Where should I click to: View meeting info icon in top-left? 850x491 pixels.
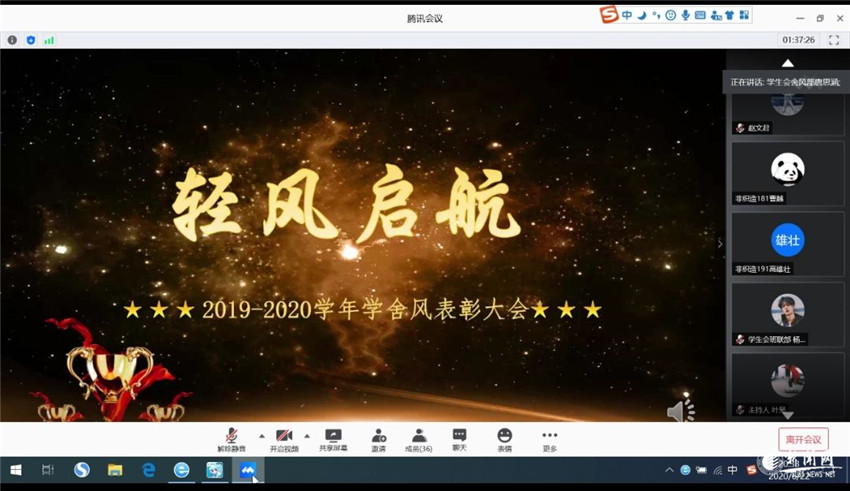click(12, 40)
